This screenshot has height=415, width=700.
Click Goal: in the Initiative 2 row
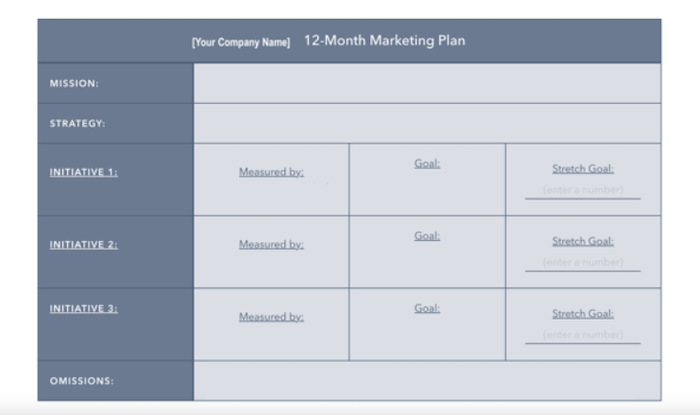427,236
